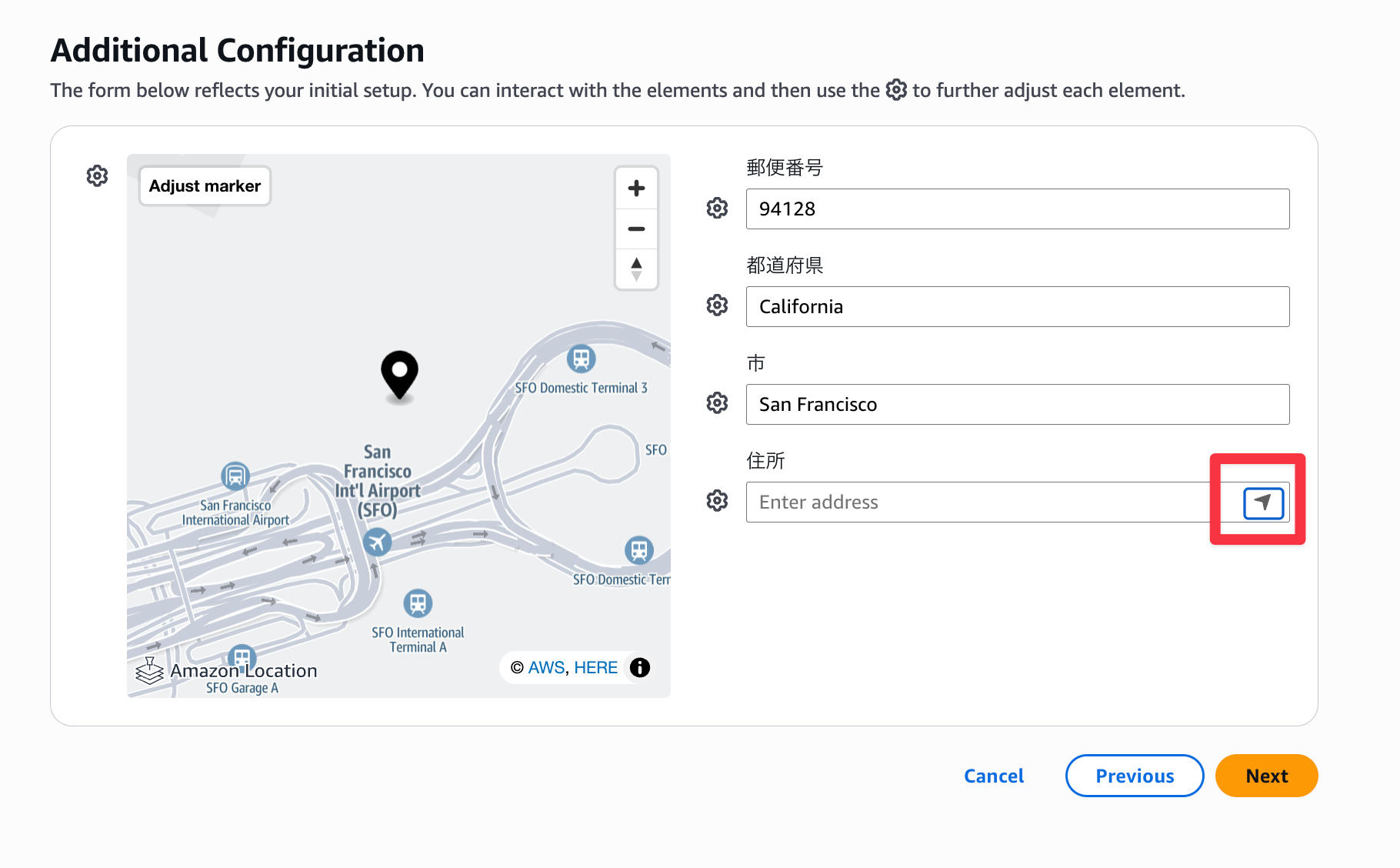Click the SFO Domestic Terminal 3 transit icon
The image size is (1400, 868).
(581, 359)
